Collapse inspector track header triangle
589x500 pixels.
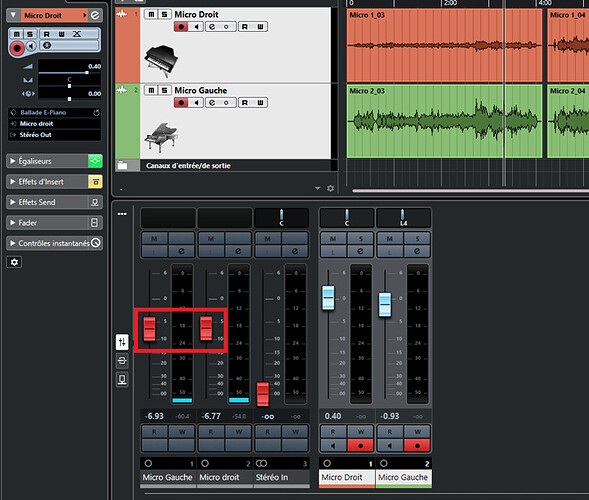(x=14, y=15)
